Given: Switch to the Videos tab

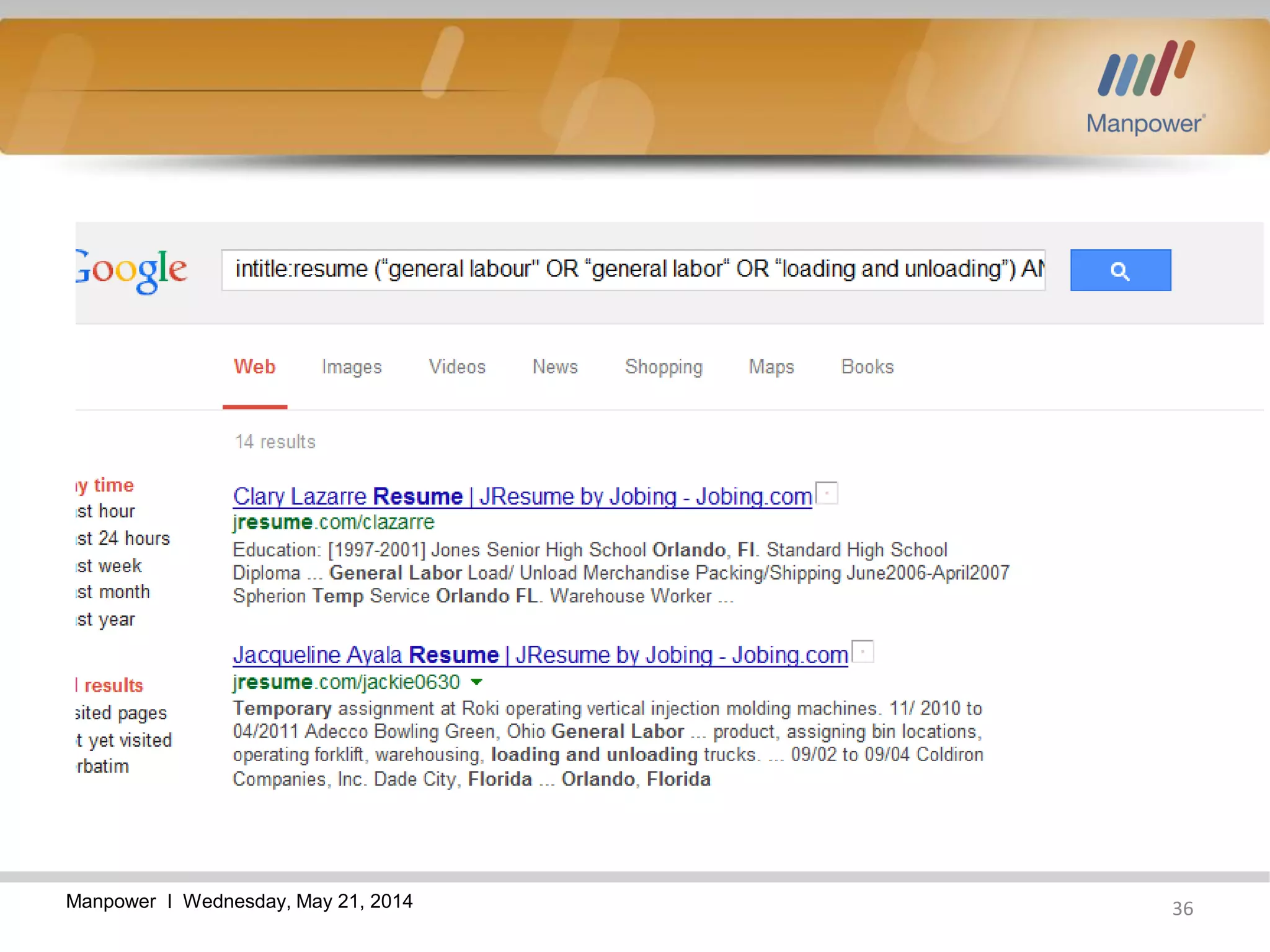Looking at the screenshot, I should (x=457, y=367).
